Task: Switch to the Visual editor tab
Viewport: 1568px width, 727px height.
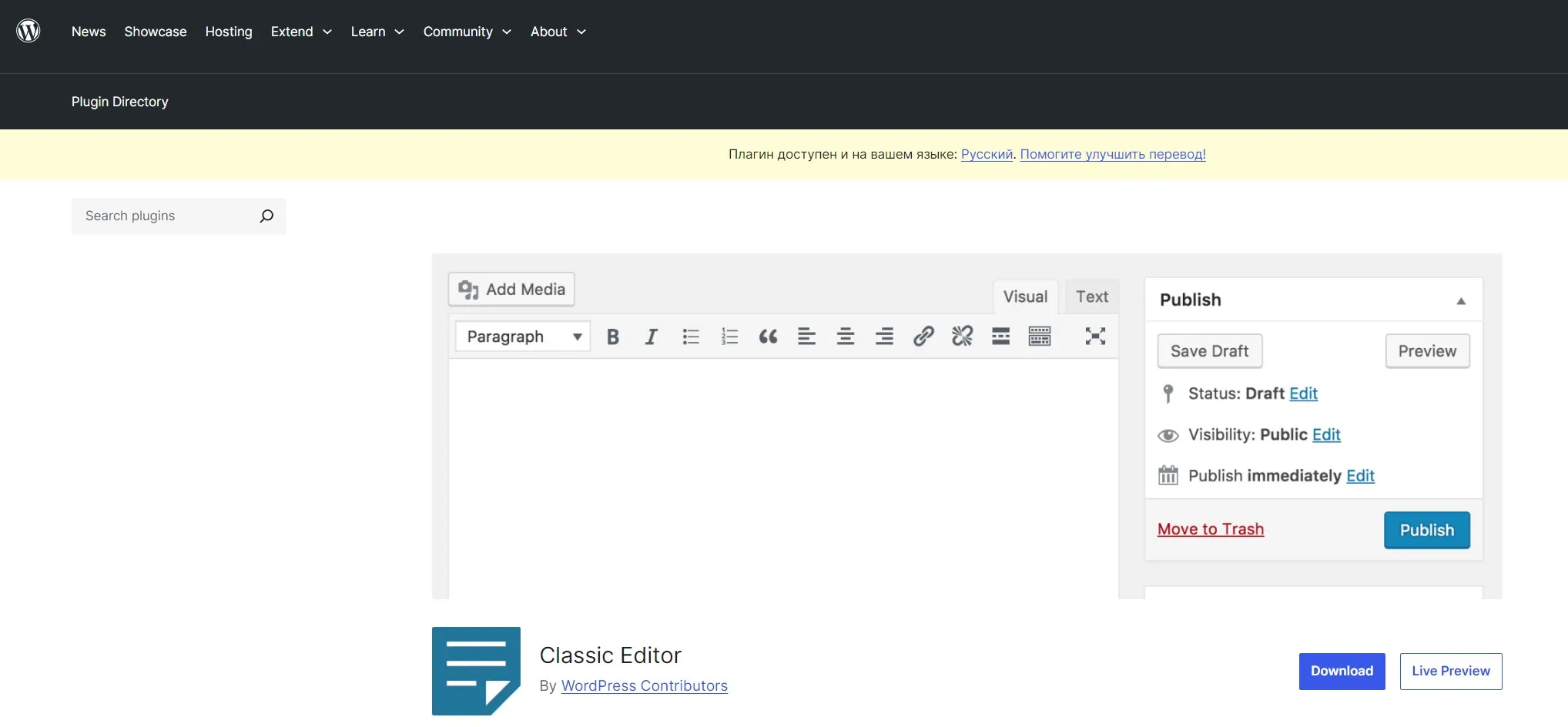Action: coord(1025,296)
